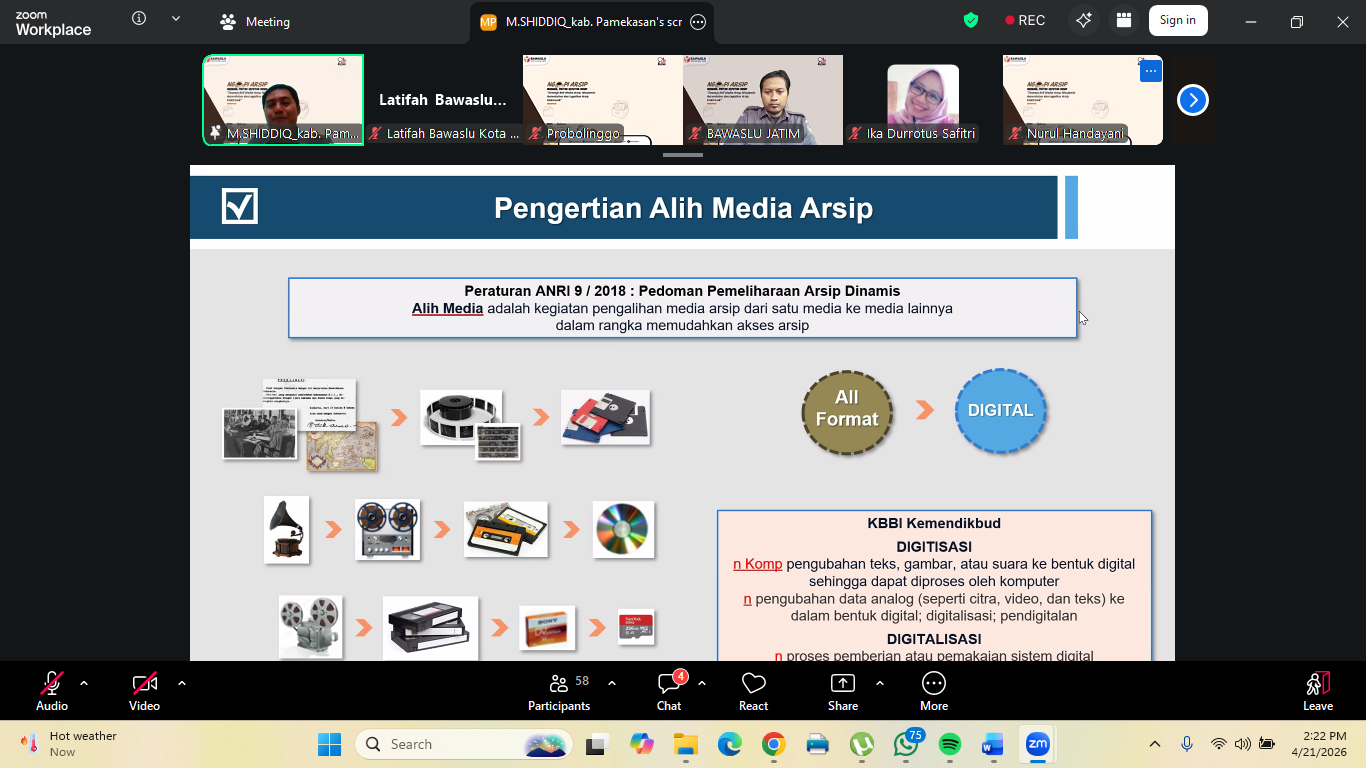Select the M.SHIDDIQ screen share tab
The image size is (1366, 768).
pos(590,22)
